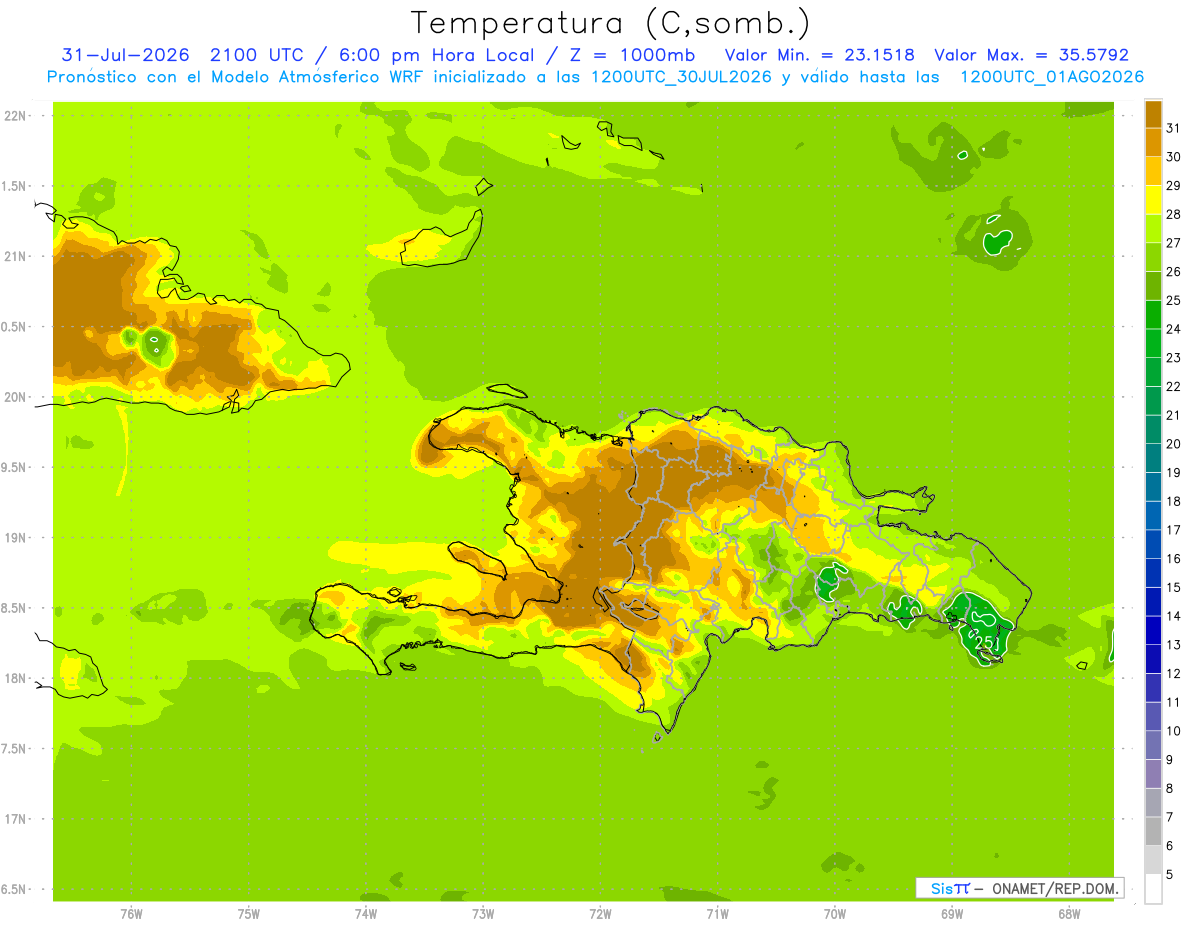1200x927 pixels.
Task: Click the "20N" latitude axis label
Action: click(x=15, y=397)
